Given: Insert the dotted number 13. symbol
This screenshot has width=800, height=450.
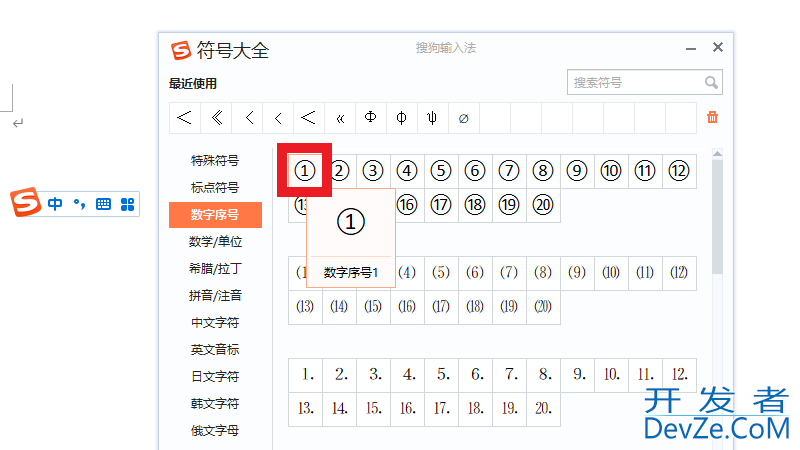Looking at the screenshot, I should 305,409.
